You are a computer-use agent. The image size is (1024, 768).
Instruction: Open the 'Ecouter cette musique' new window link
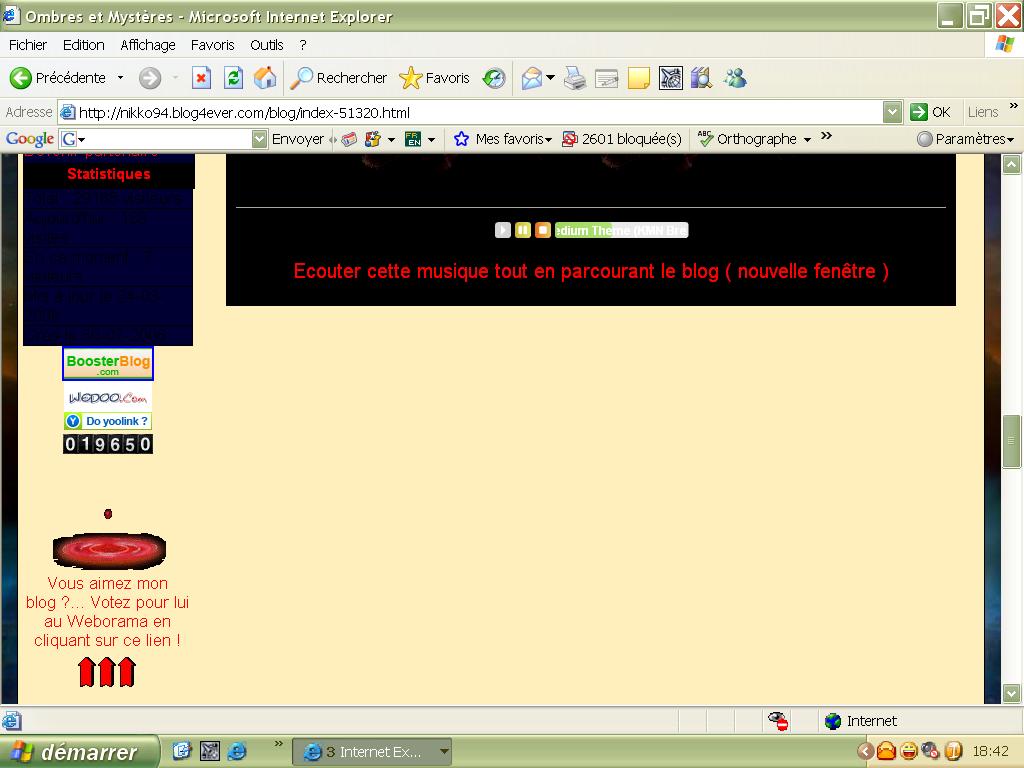point(591,271)
